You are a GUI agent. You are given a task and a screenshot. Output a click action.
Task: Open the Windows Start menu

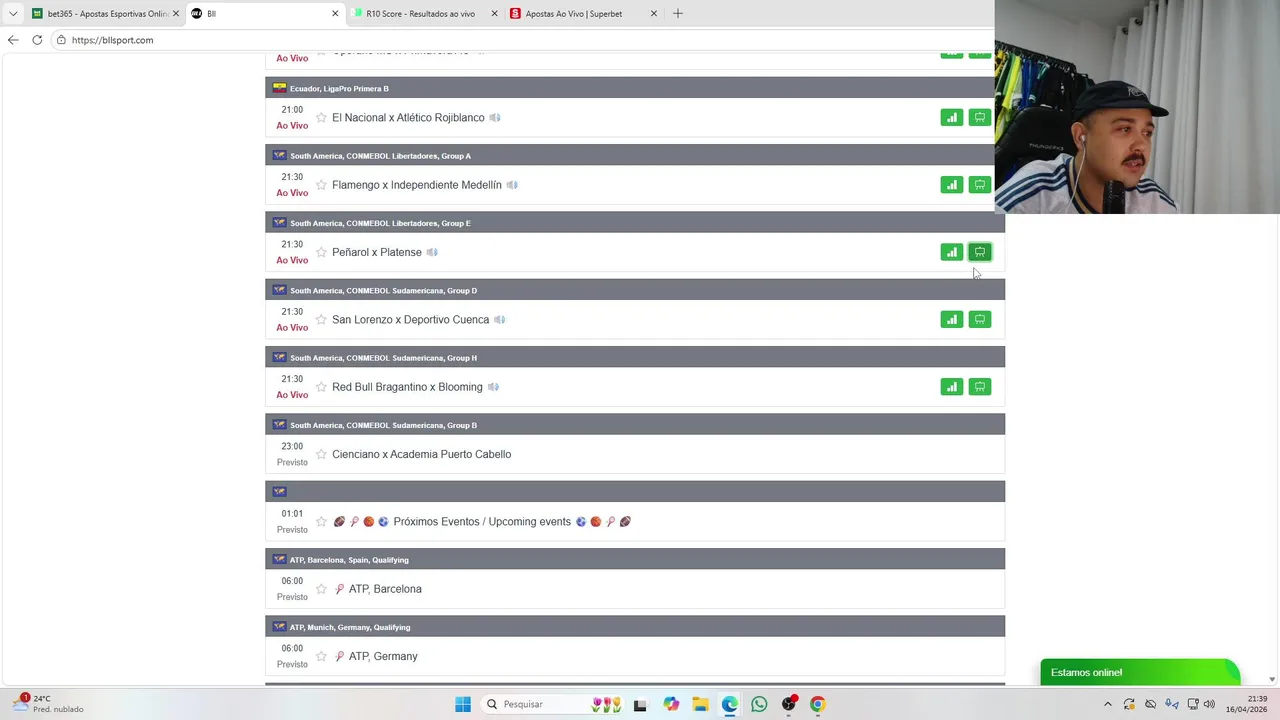tap(463, 704)
